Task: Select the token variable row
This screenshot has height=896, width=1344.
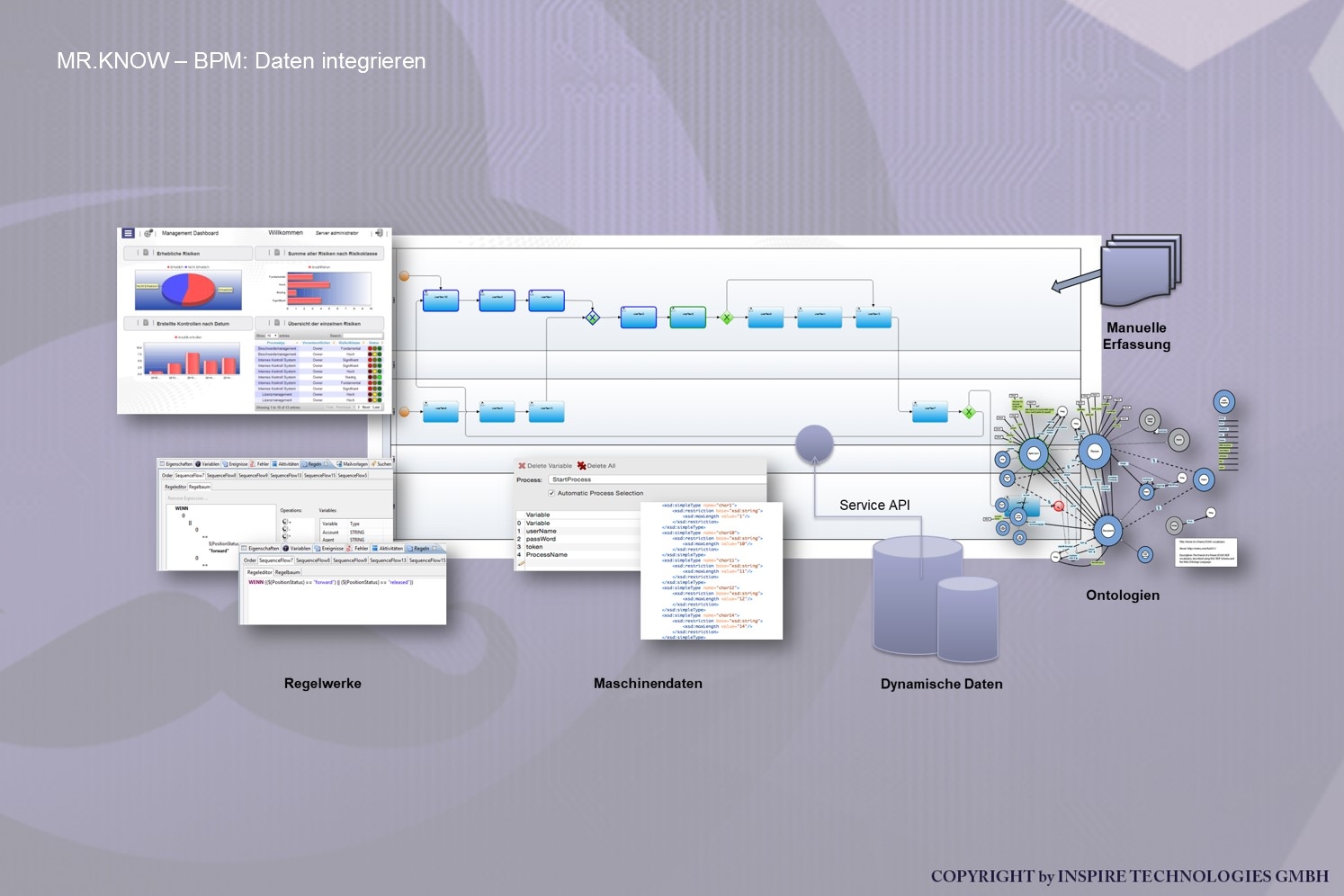Action: click(x=578, y=547)
